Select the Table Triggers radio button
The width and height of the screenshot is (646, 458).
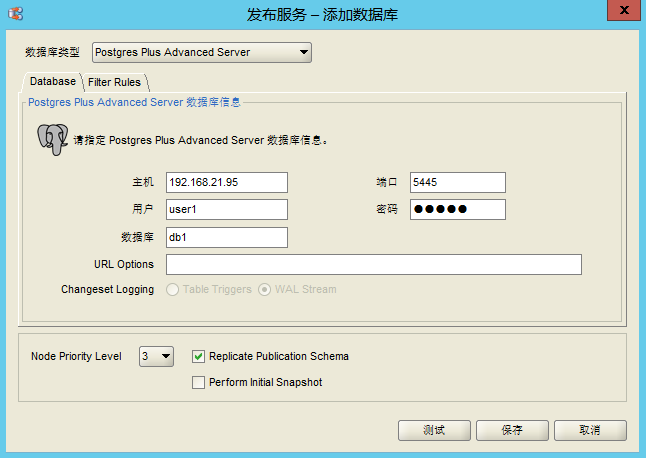(x=172, y=290)
